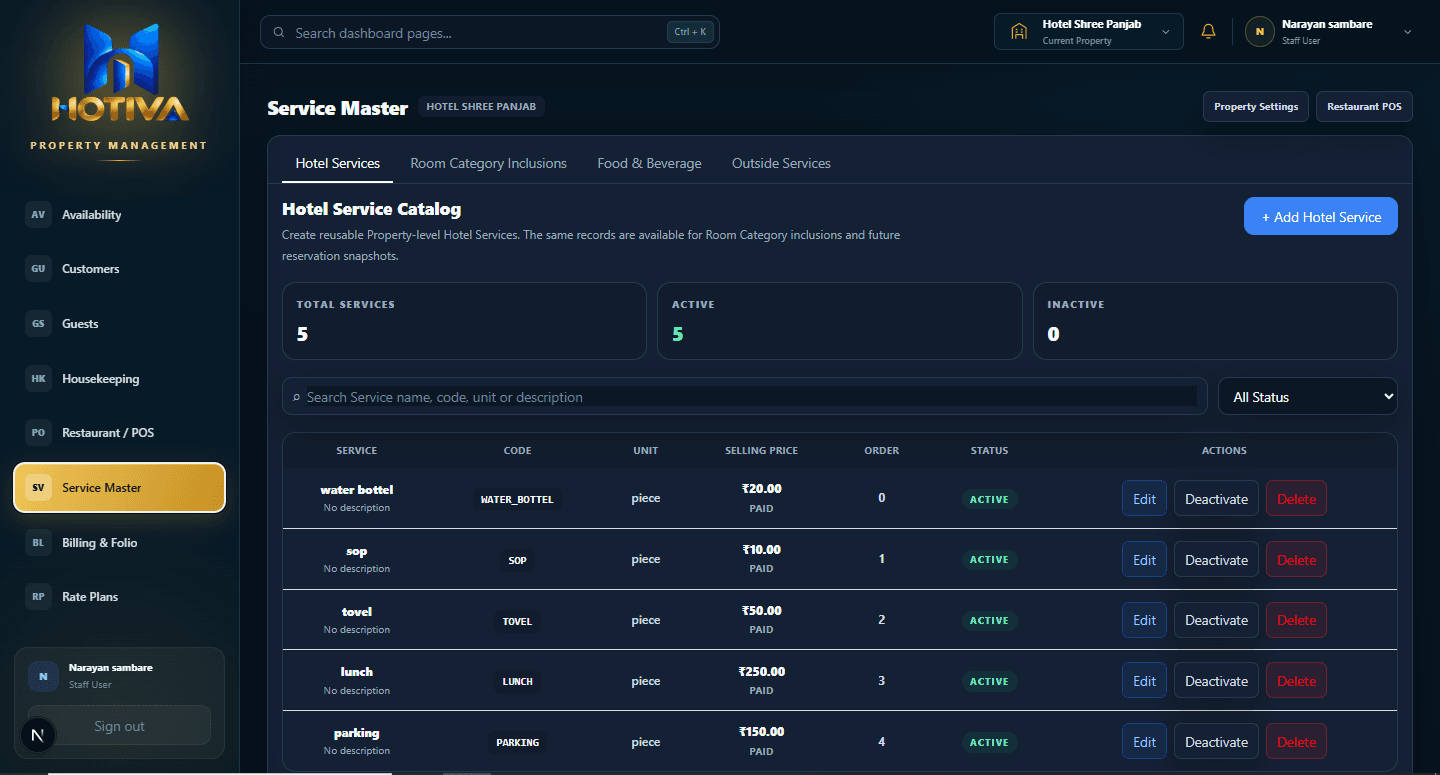Click the round N badge at bottom left
This screenshot has width=1440, height=775.
[38, 735]
